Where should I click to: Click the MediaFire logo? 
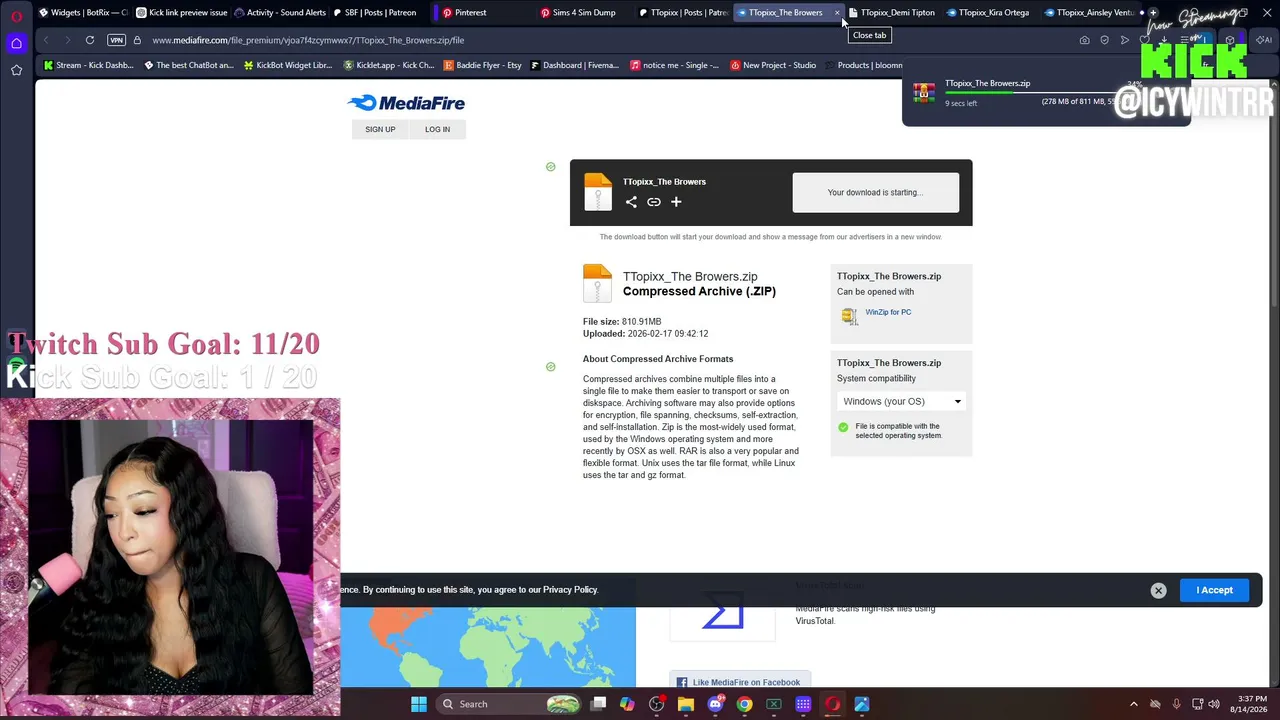[x=406, y=103]
